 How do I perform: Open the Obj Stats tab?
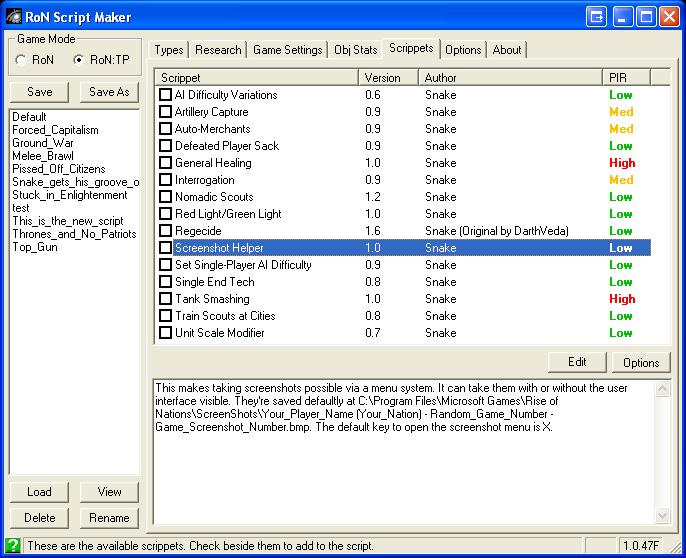(x=355, y=49)
